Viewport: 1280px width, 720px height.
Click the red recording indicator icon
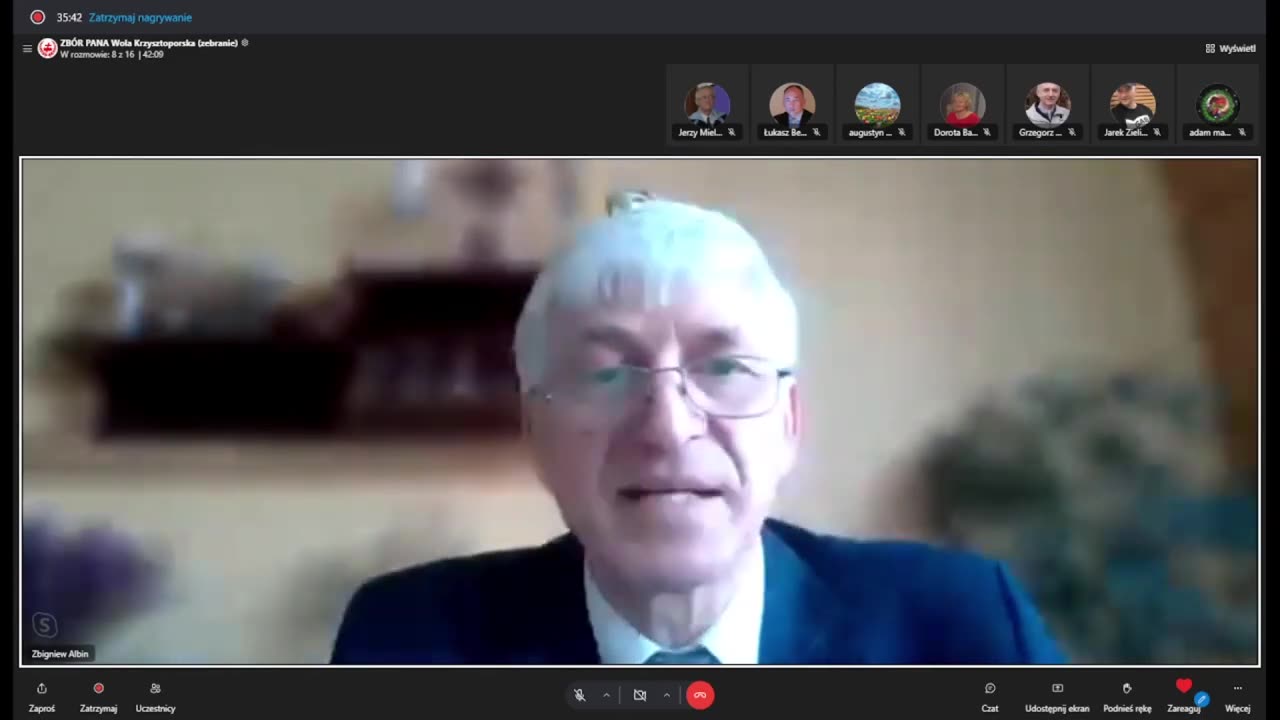coord(38,17)
